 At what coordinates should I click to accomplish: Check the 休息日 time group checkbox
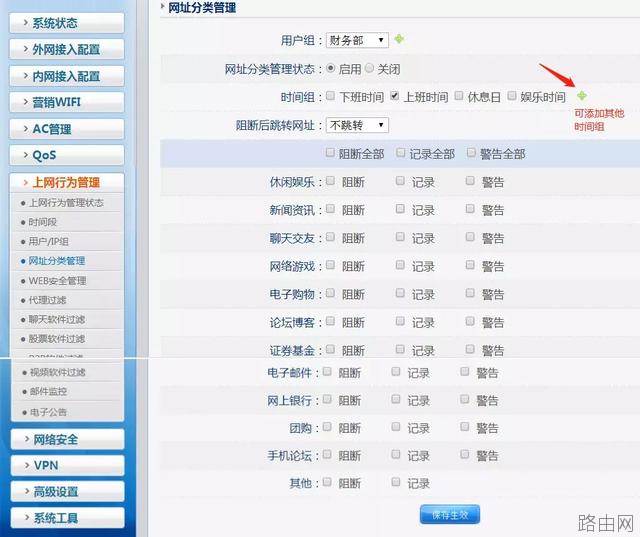pyautogui.click(x=459, y=96)
